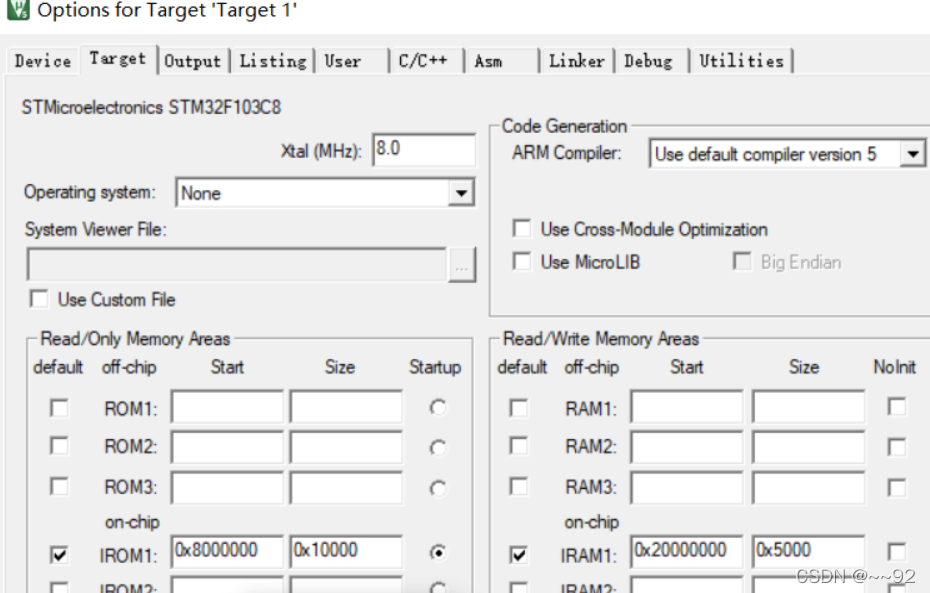This screenshot has height=593, width=930.
Task: Toggle the Big Endian checkbox
Action: pos(741,261)
